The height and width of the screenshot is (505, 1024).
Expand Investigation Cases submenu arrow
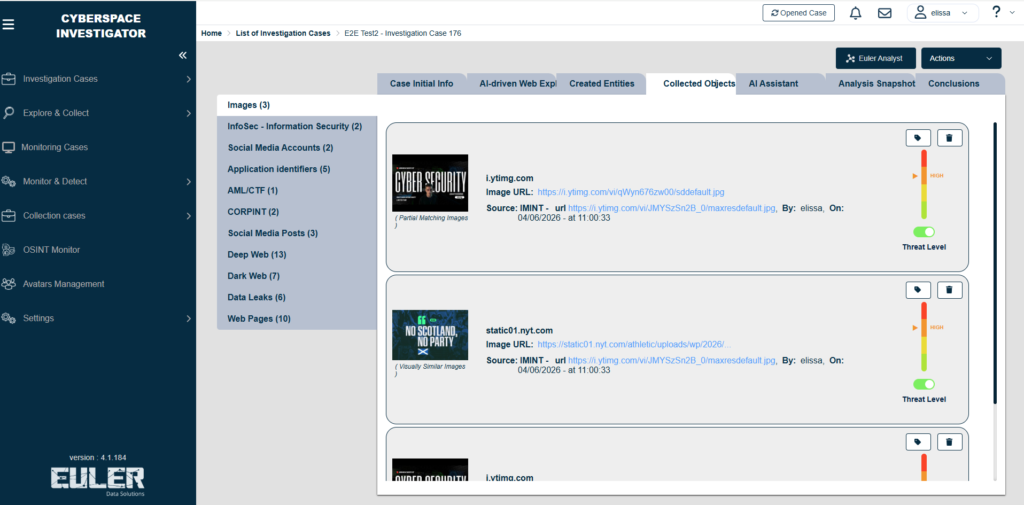point(188,79)
